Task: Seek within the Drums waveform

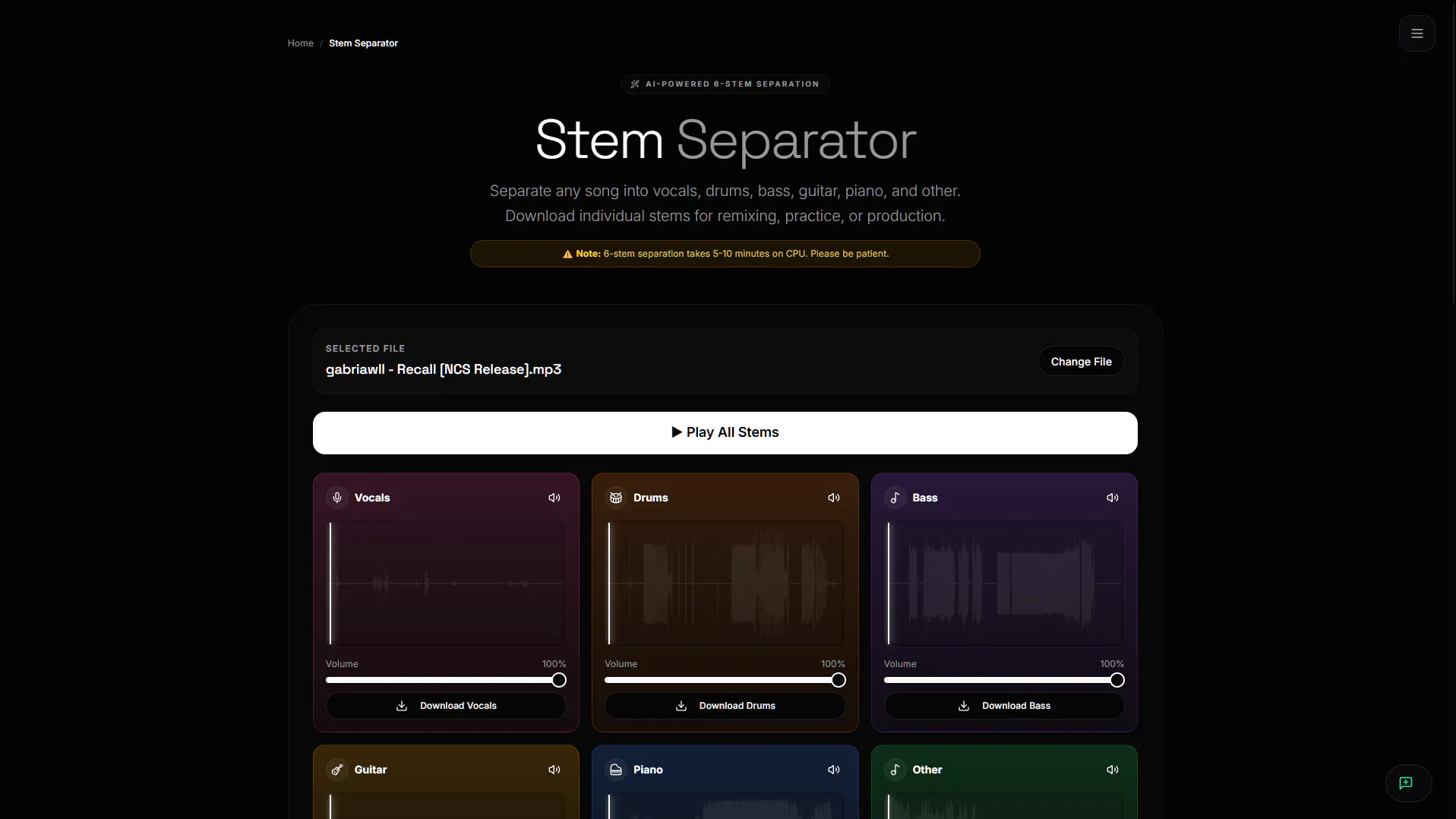Action: point(725,583)
